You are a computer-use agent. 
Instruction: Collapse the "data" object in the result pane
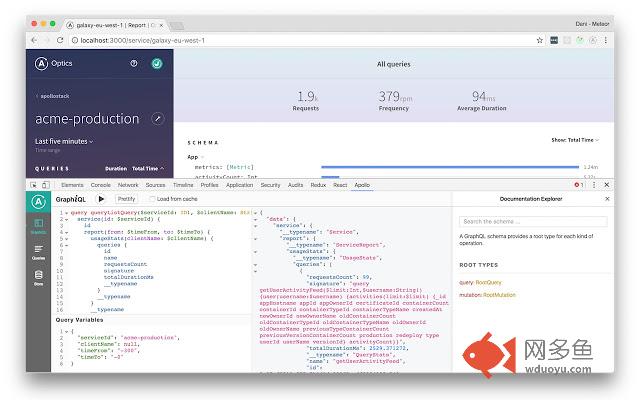(x=256, y=219)
